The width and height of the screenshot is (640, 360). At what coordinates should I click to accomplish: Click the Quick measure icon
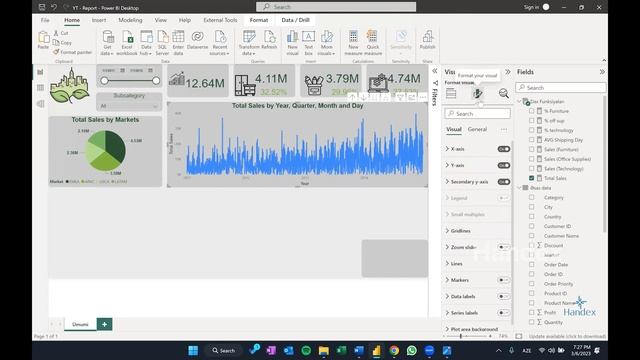pyautogui.click(x=373, y=37)
